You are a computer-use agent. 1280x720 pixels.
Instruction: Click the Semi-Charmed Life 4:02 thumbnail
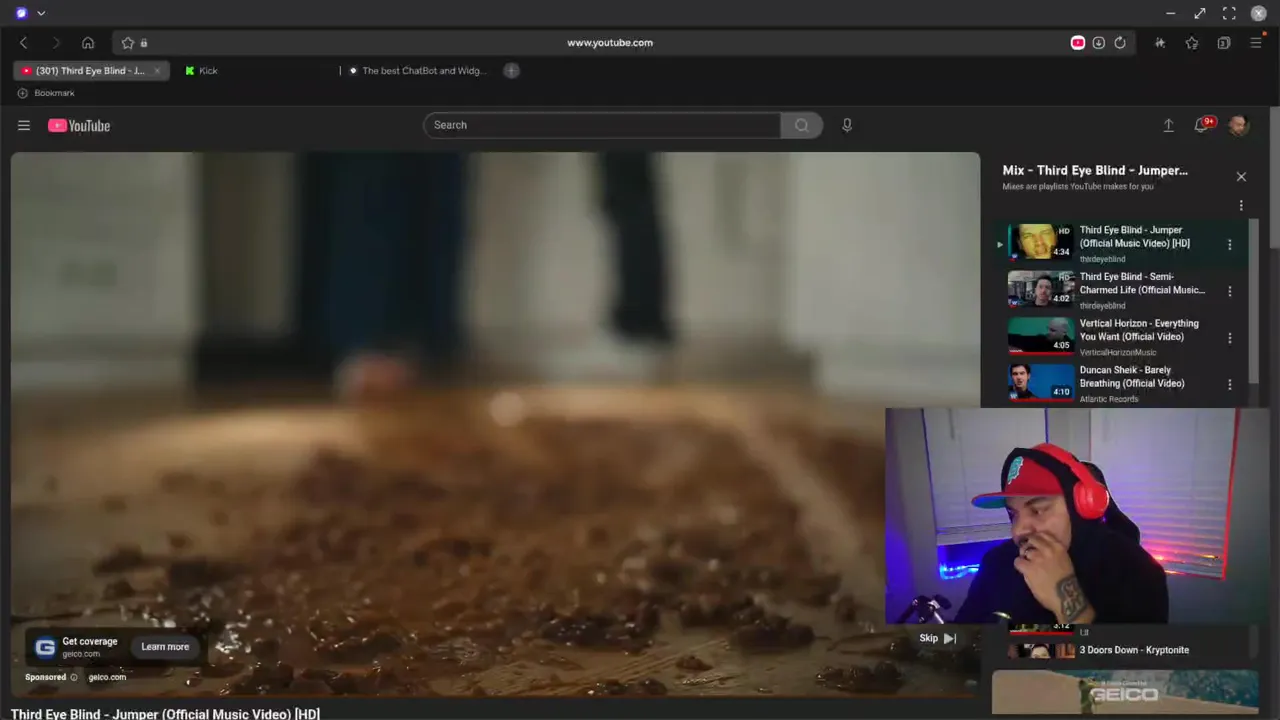(1040, 289)
